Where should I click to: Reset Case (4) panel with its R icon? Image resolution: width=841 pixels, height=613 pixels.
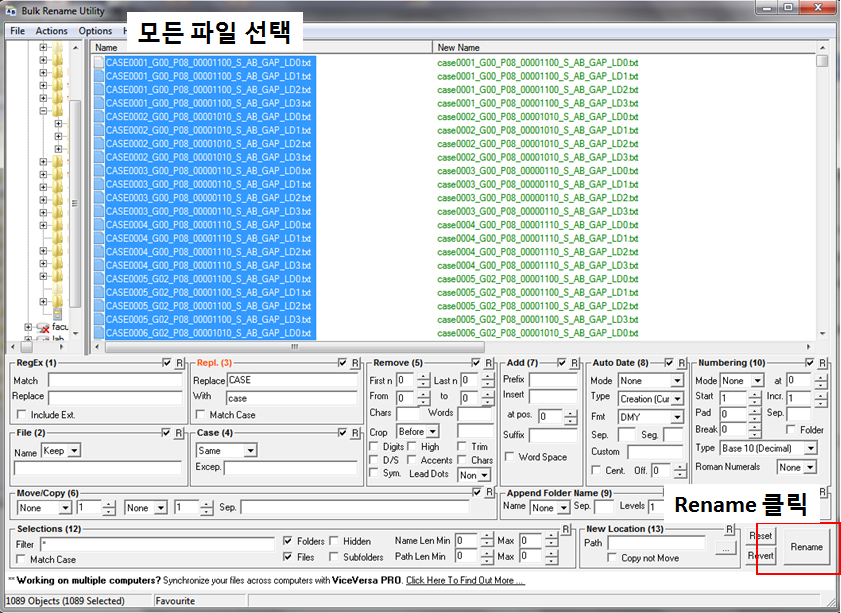click(355, 433)
